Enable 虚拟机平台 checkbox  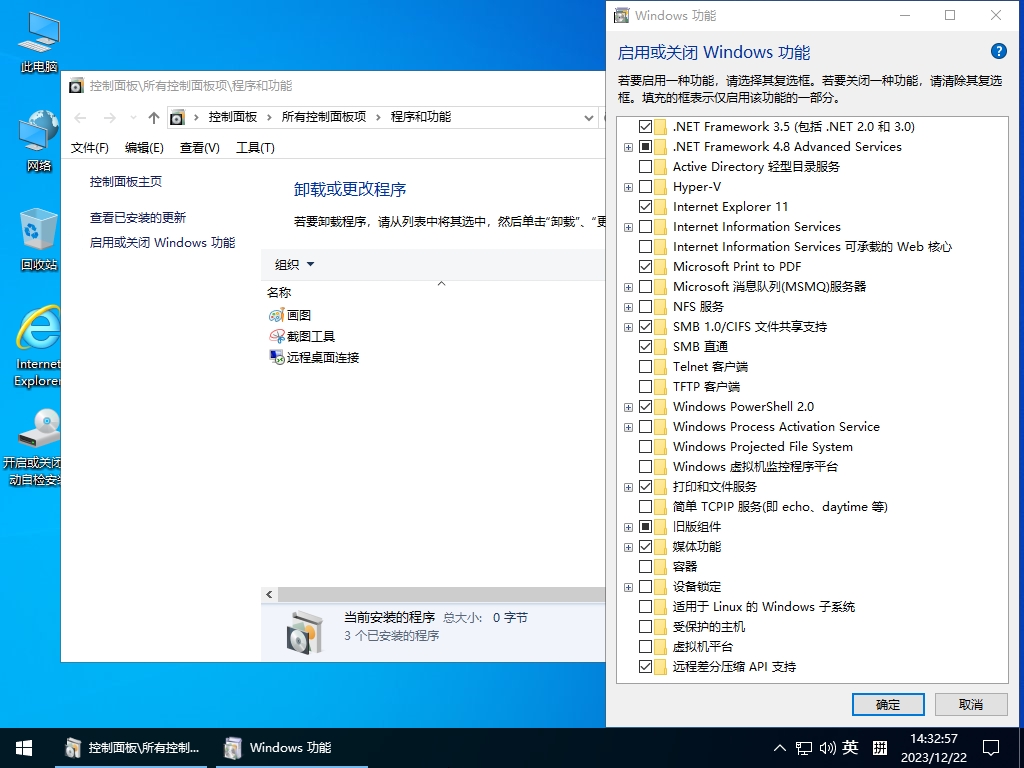point(645,647)
